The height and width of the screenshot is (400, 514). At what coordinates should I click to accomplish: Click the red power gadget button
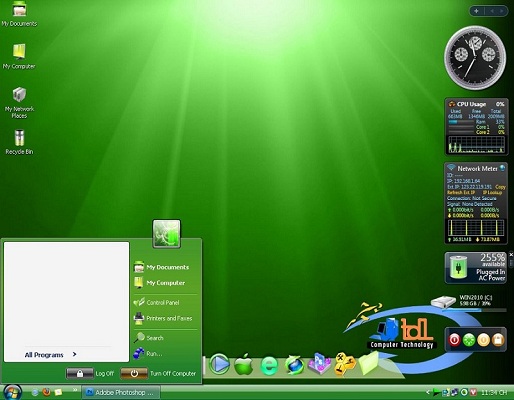(454, 340)
